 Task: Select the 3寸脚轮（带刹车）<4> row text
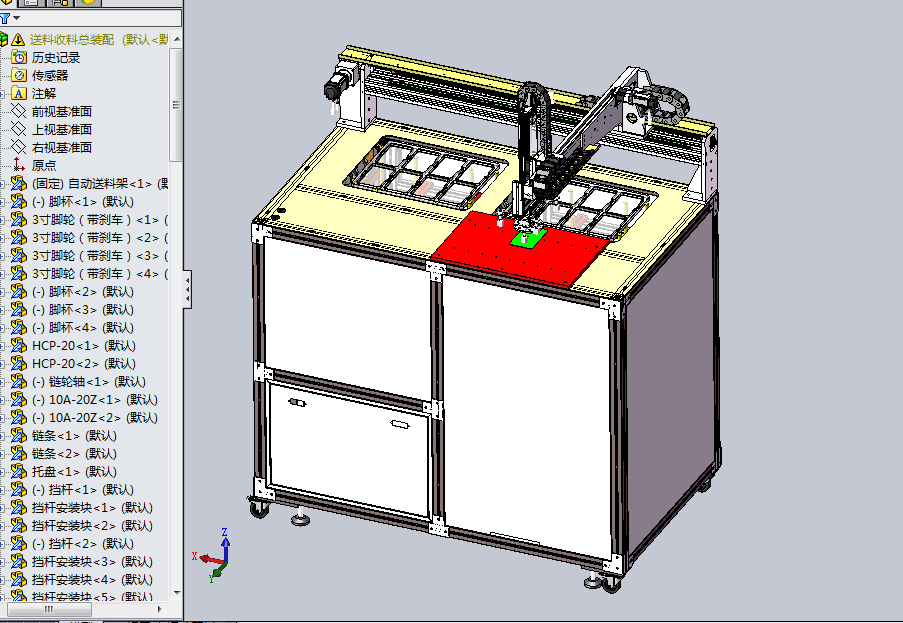click(98, 273)
